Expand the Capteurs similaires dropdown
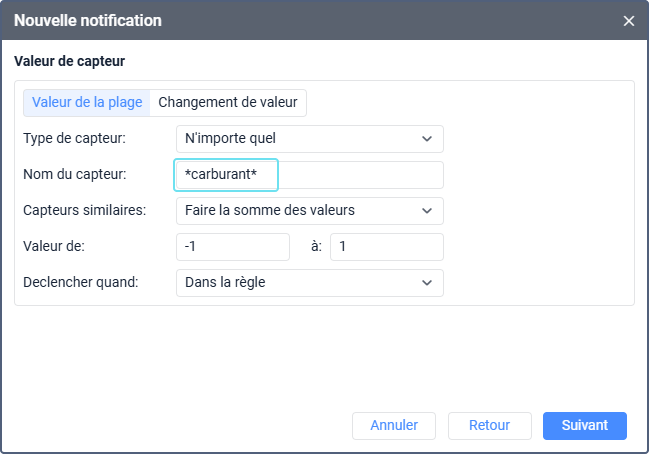 click(309, 211)
